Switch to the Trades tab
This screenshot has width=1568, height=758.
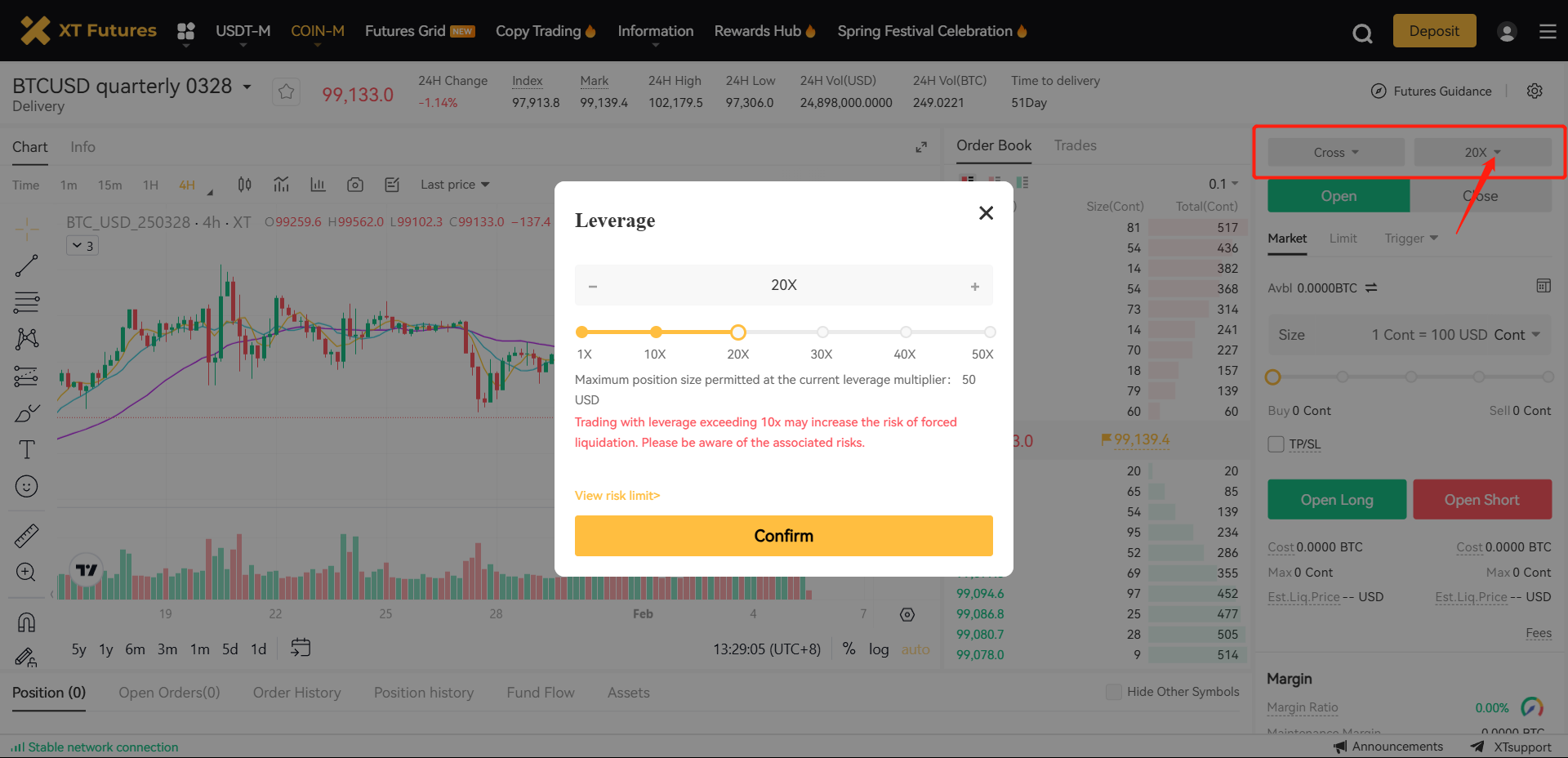pyautogui.click(x=1075, y=145)
